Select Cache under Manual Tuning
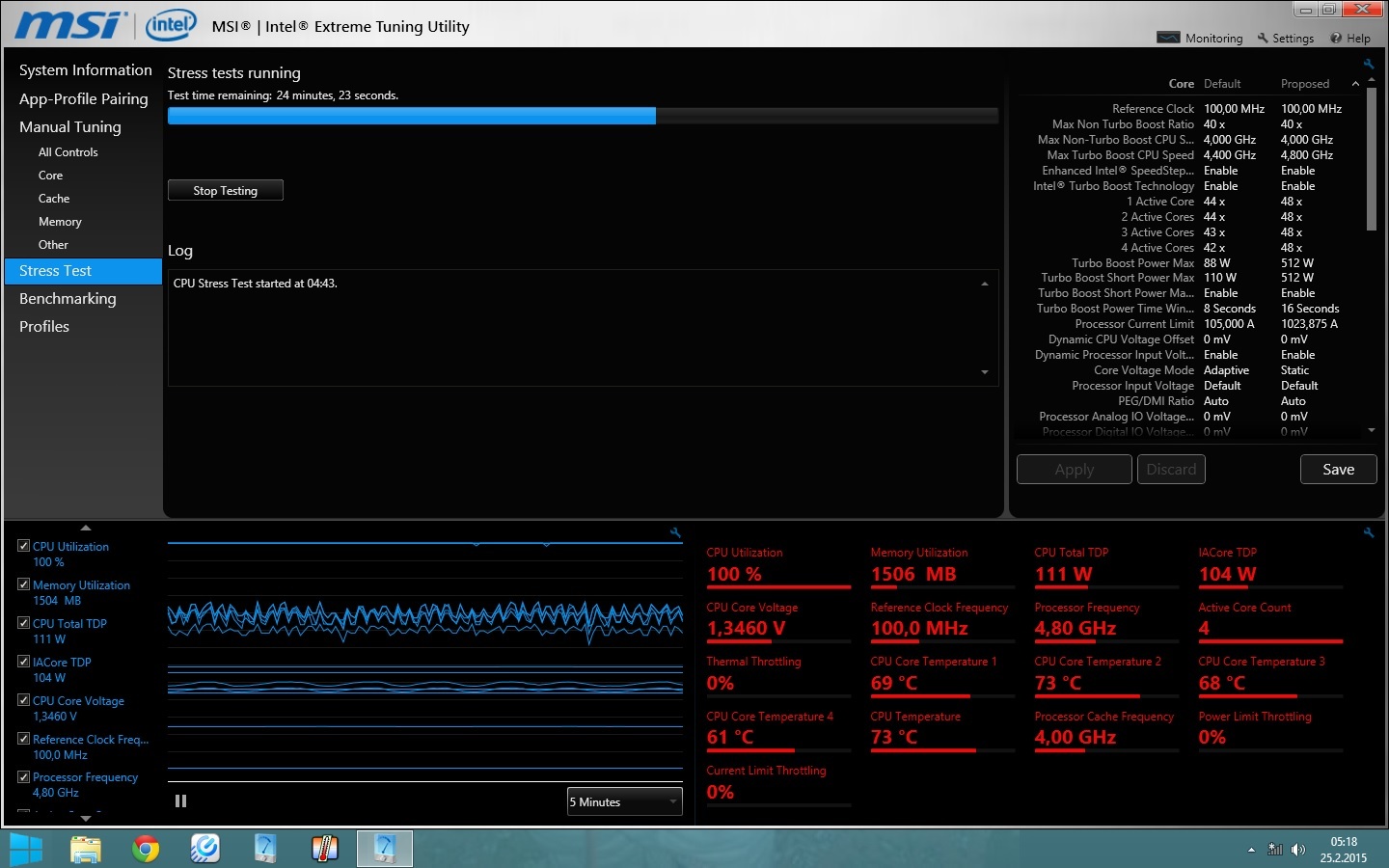The image size is (1389, 868). 54,199
